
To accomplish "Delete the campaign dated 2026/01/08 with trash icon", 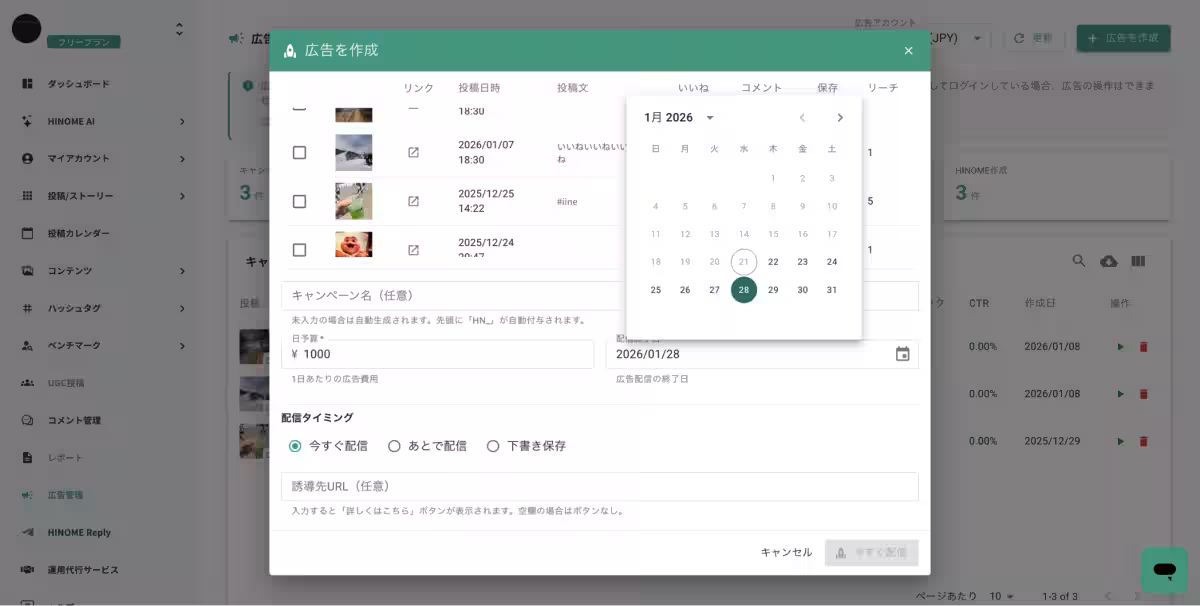I will (1143, 346).
